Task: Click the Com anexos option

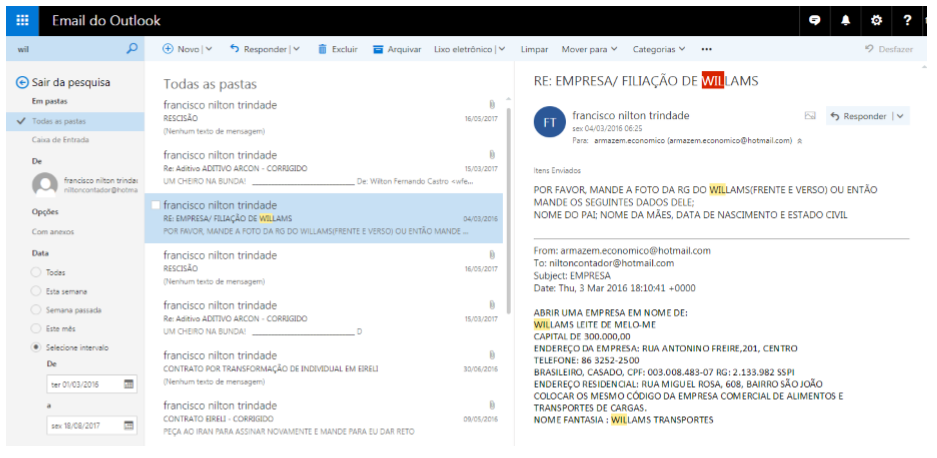Action: 53,231
